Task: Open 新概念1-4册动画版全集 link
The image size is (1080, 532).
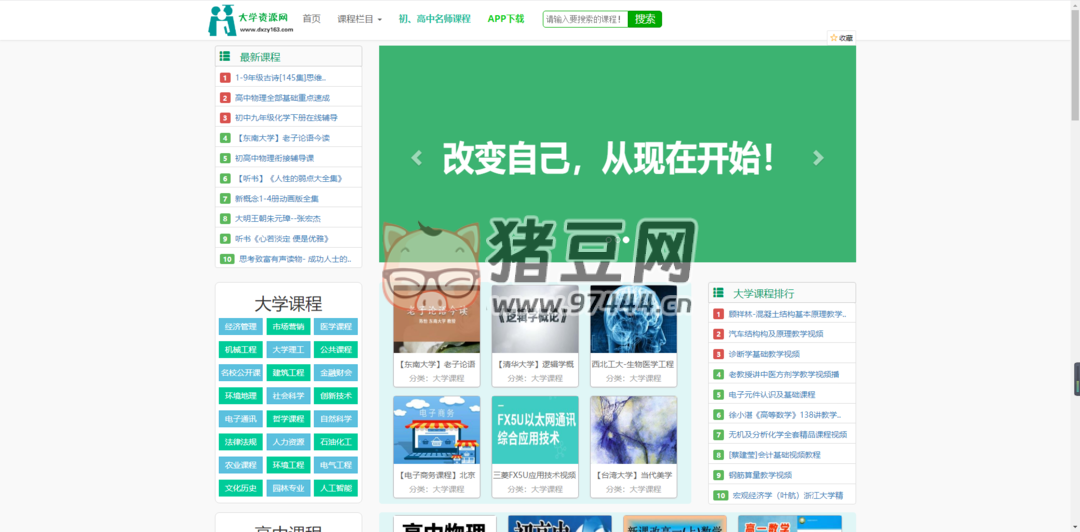Action: click(277, 198)
